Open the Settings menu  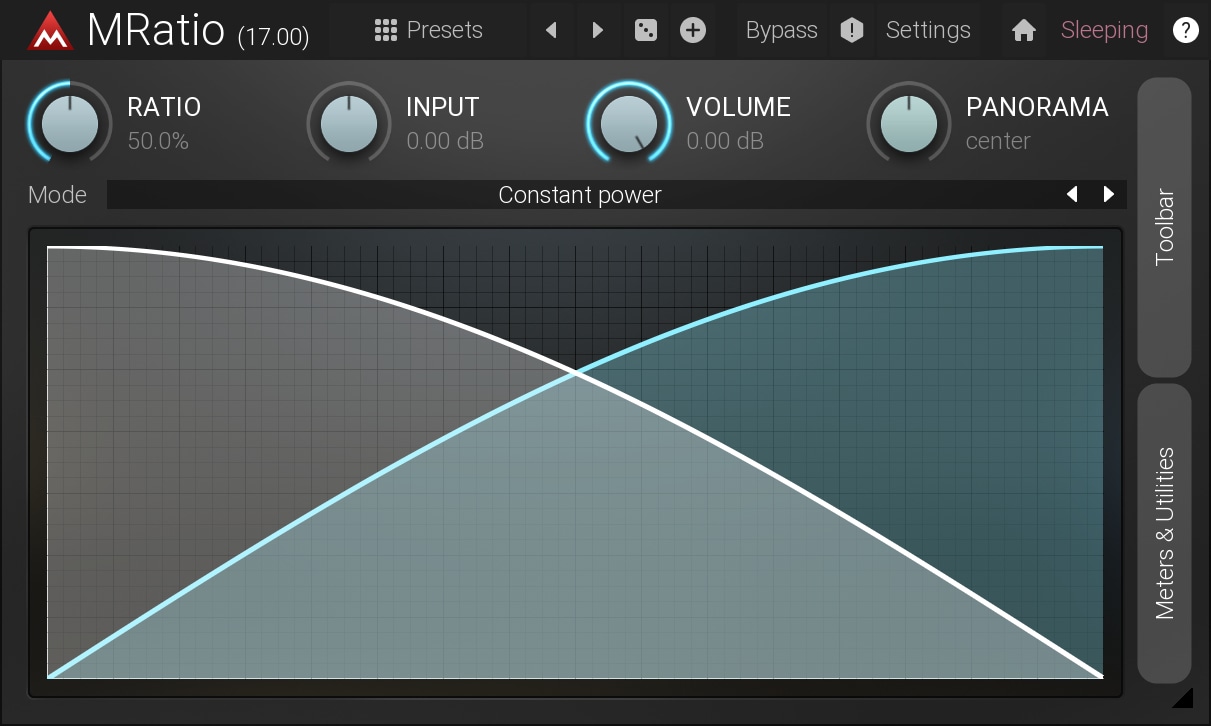tap(928, 30)
